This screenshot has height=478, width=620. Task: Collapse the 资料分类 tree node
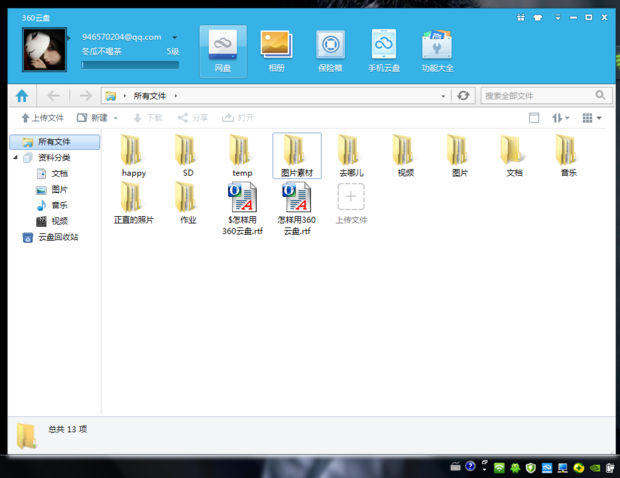[16, 157]
